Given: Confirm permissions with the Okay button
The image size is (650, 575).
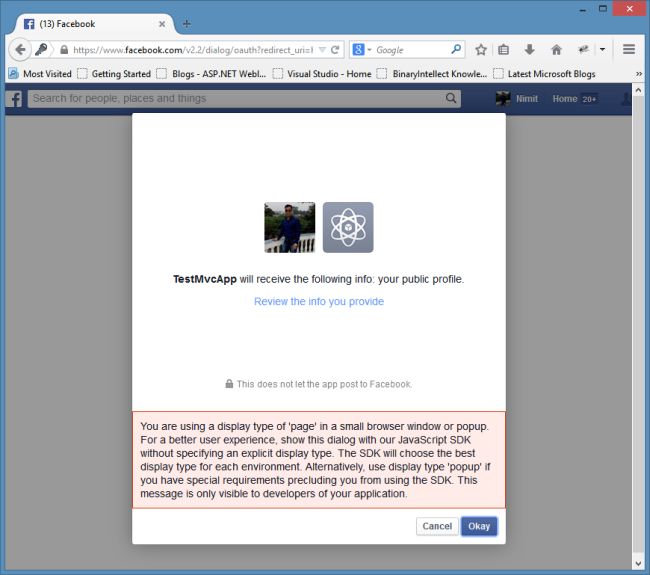Looking at the screenshot, I should coord(479,526).
